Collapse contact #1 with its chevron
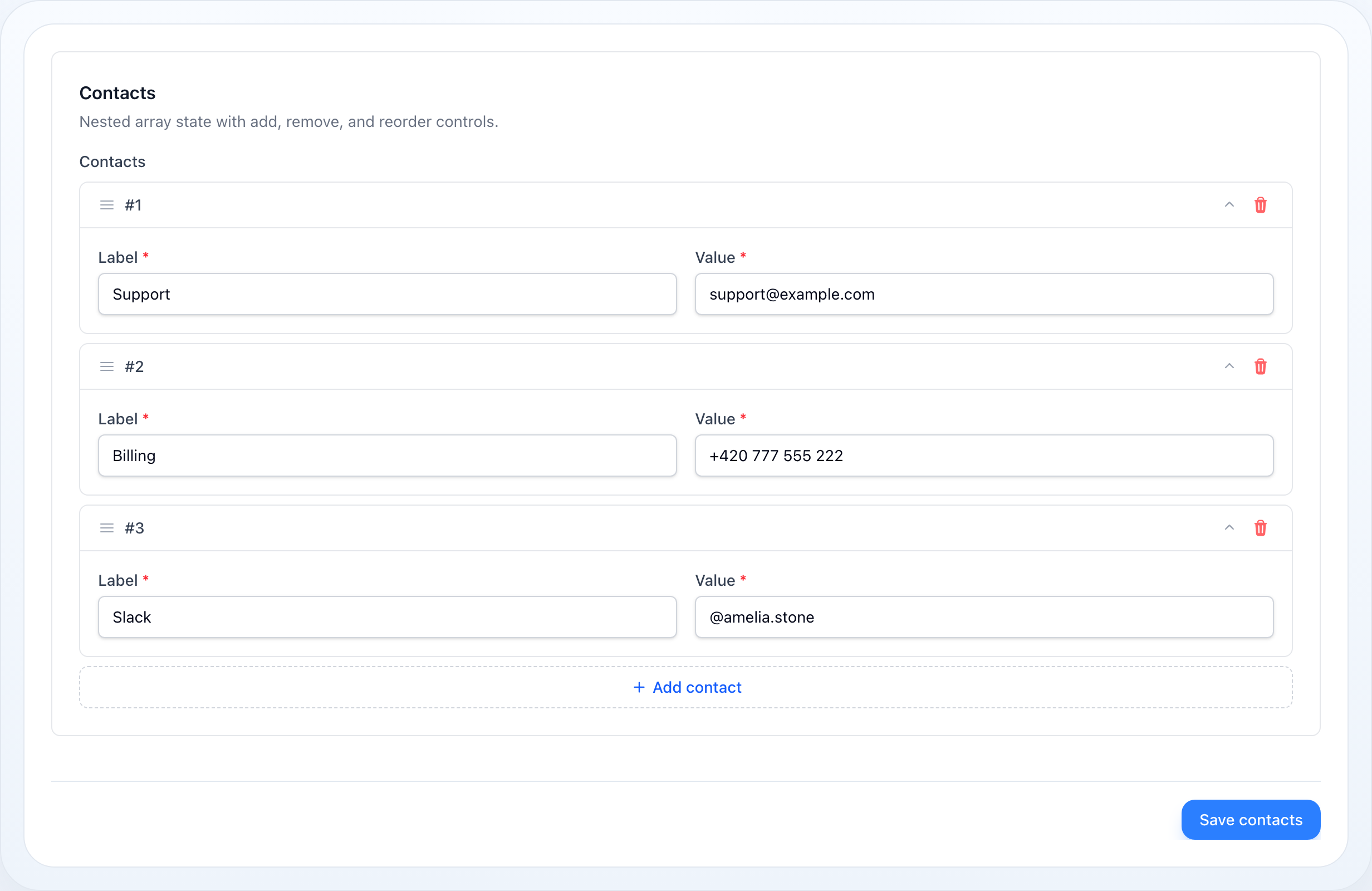 pyautogui.click(x=1229, y=205)
